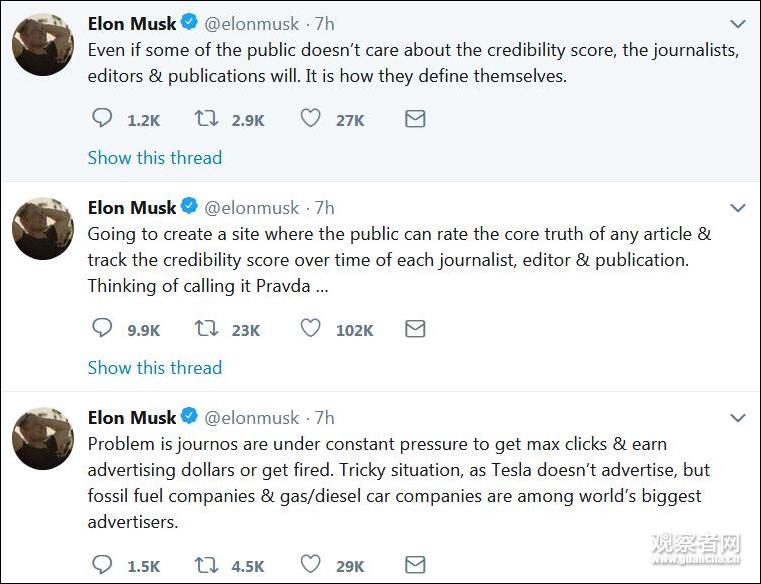This screenshot has height=584, width=761.
Task: Click the @elonmusk handle on the Pravda tweet
Action: 252,208
